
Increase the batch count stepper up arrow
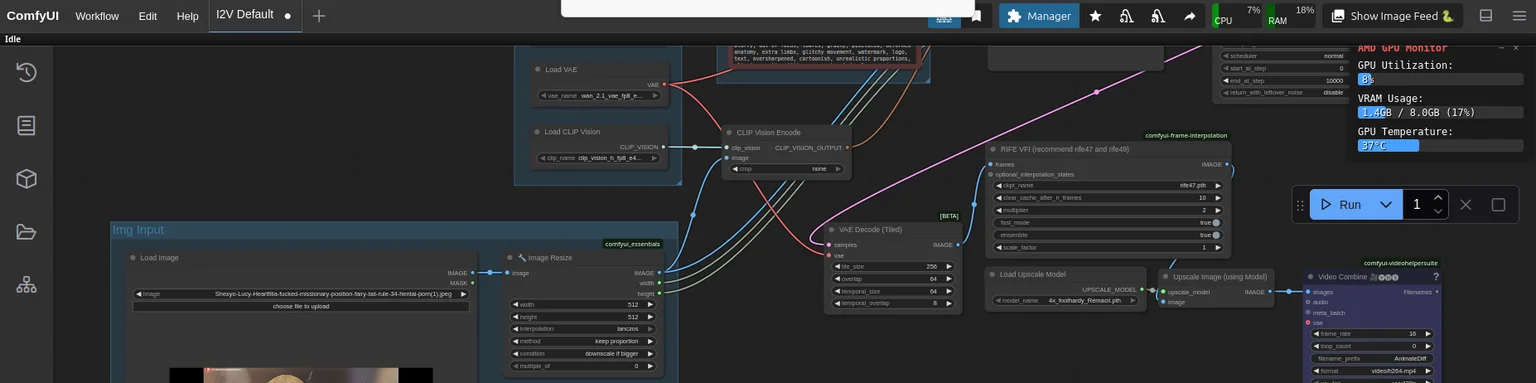[1438, 198]
